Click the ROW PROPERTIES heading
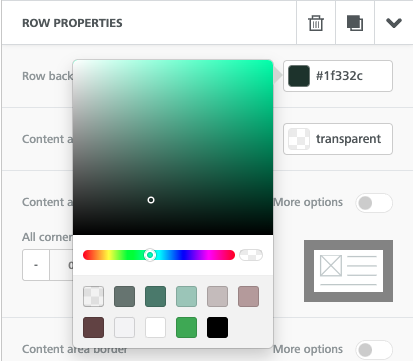 tap(72, 23)
